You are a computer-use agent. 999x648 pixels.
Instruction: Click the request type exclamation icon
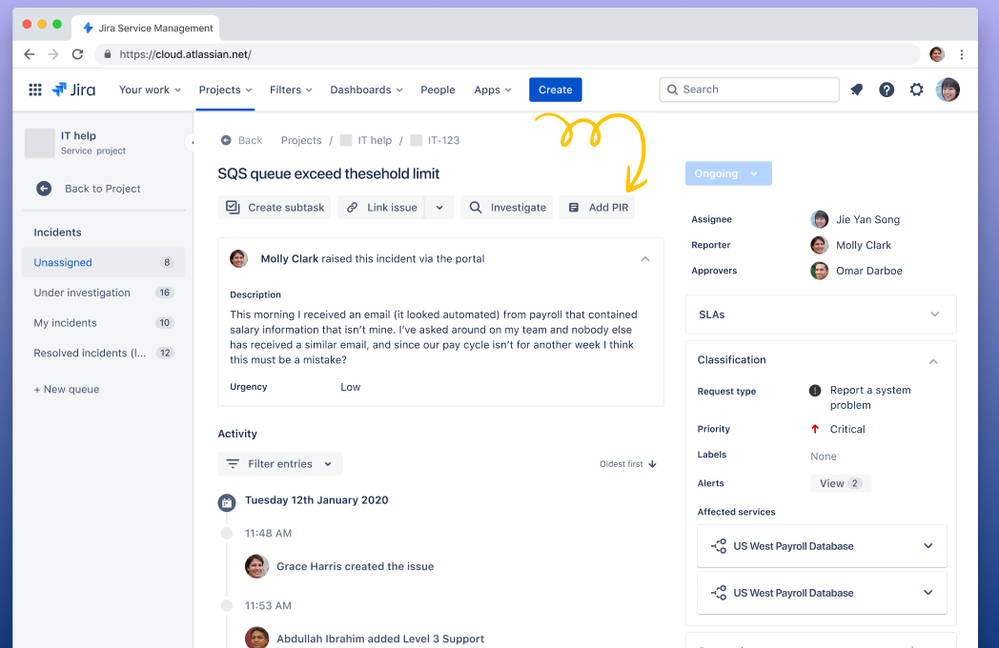[x=815, y=391]
